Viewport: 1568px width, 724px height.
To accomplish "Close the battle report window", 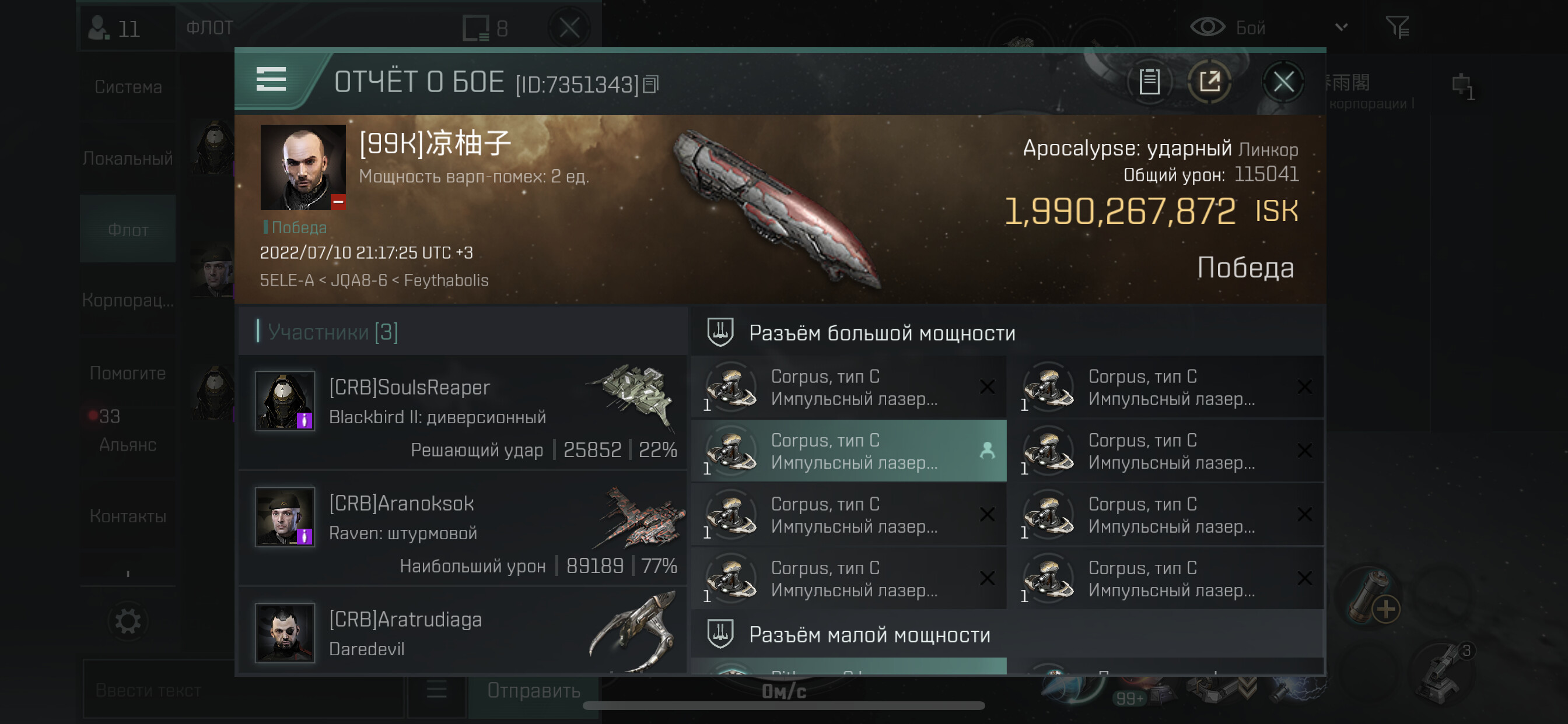I will (1283, 82).
